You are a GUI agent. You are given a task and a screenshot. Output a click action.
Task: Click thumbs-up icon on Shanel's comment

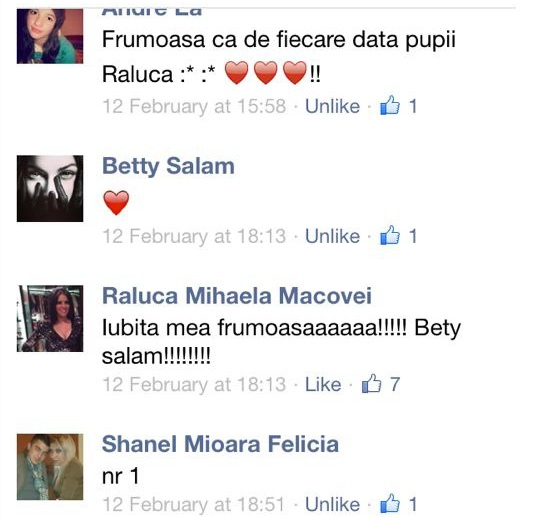pyautogui.click(x=390, y=503)
